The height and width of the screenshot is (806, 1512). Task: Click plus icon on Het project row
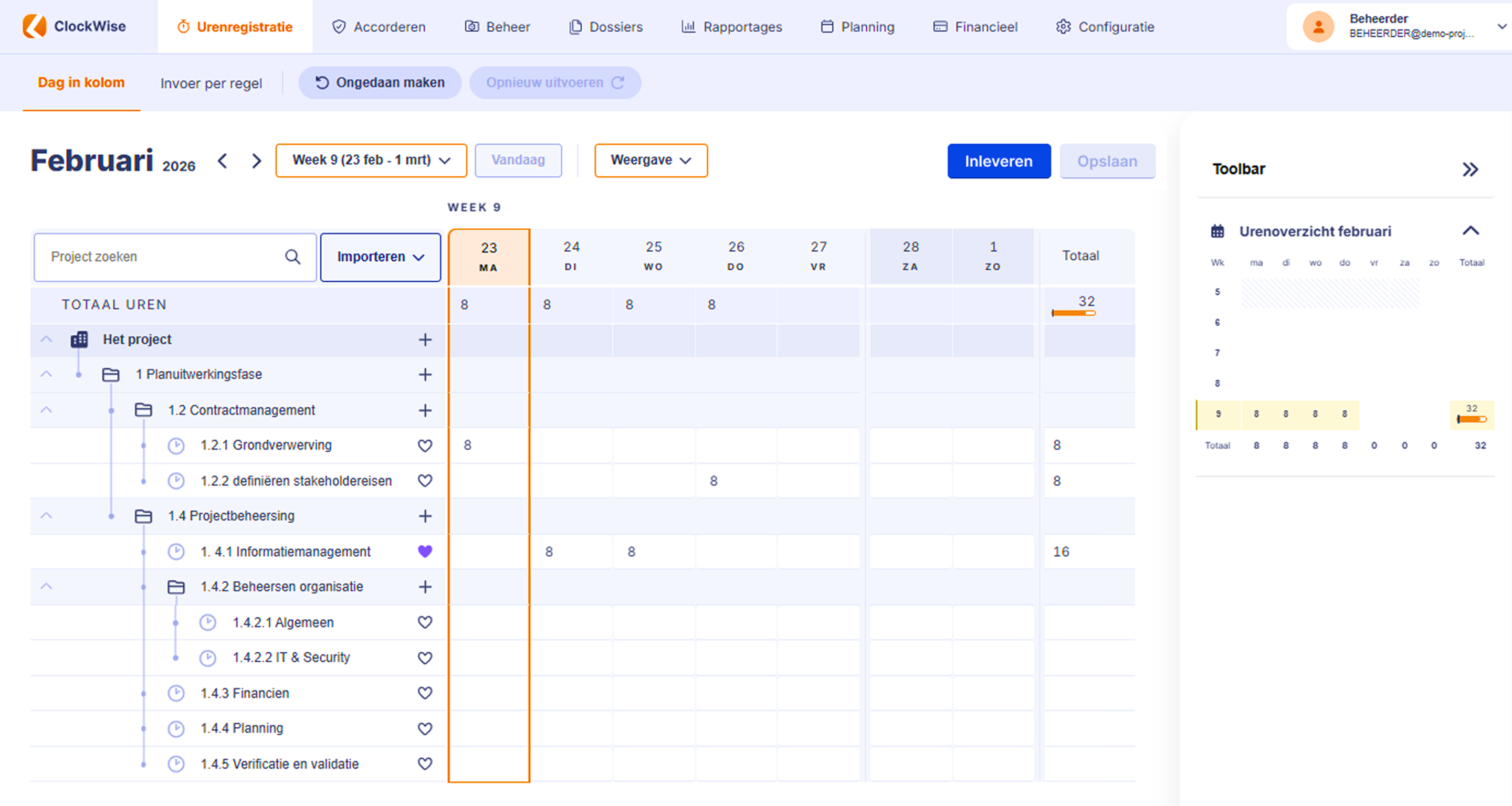[425, 340]
